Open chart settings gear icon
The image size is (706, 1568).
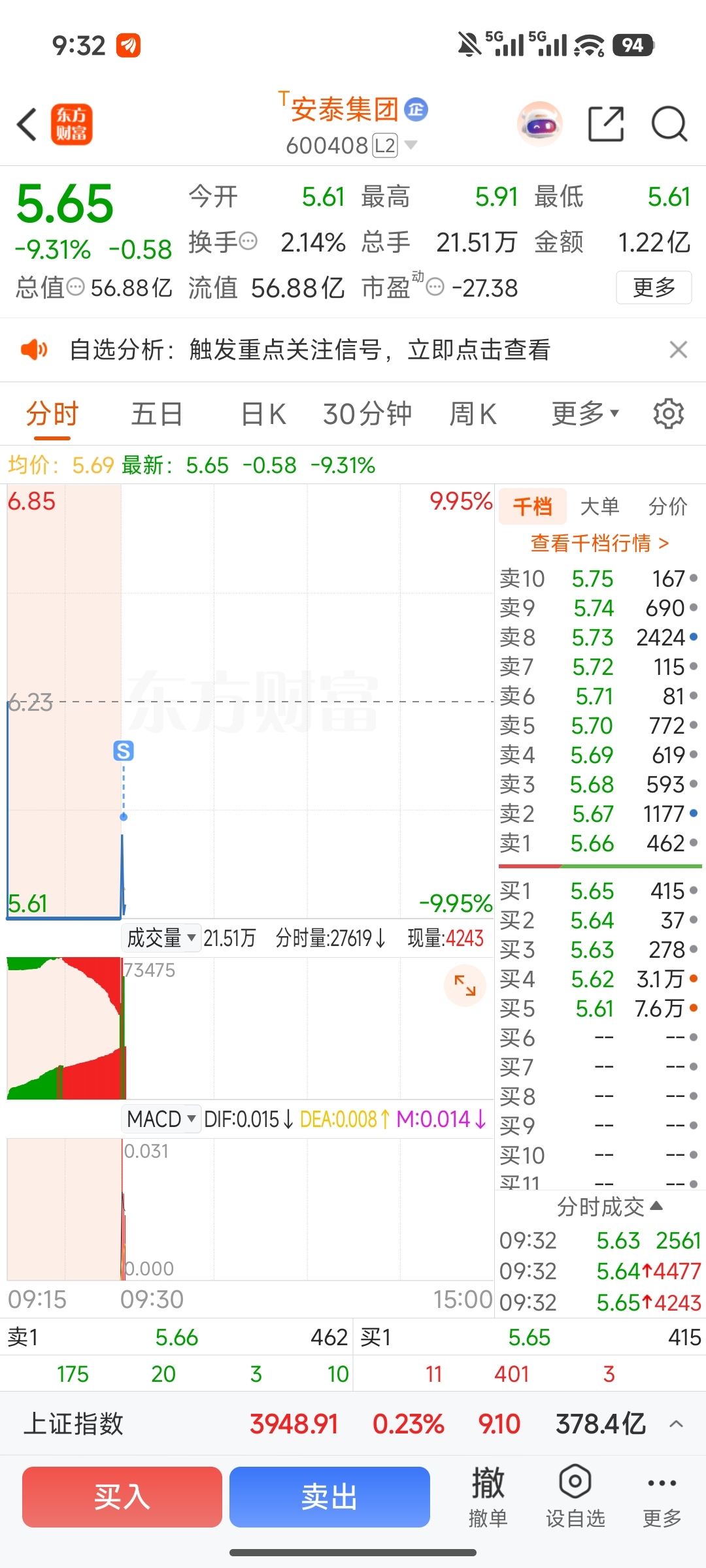point(669,414)
